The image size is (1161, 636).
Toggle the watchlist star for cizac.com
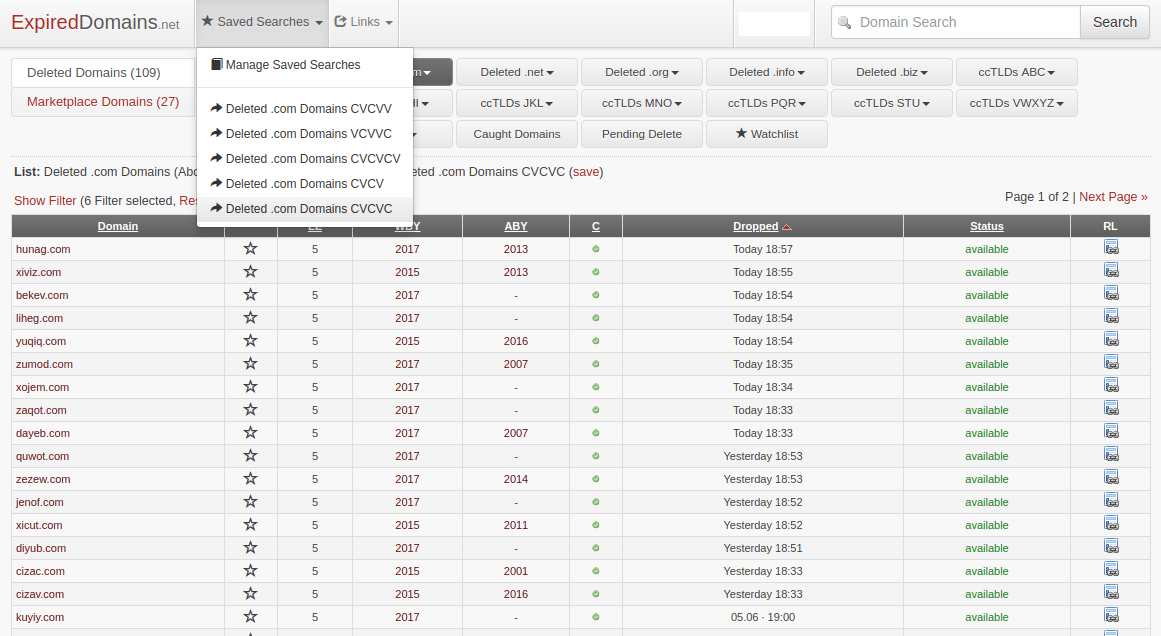pyautogui.click(x=250, y=570)
